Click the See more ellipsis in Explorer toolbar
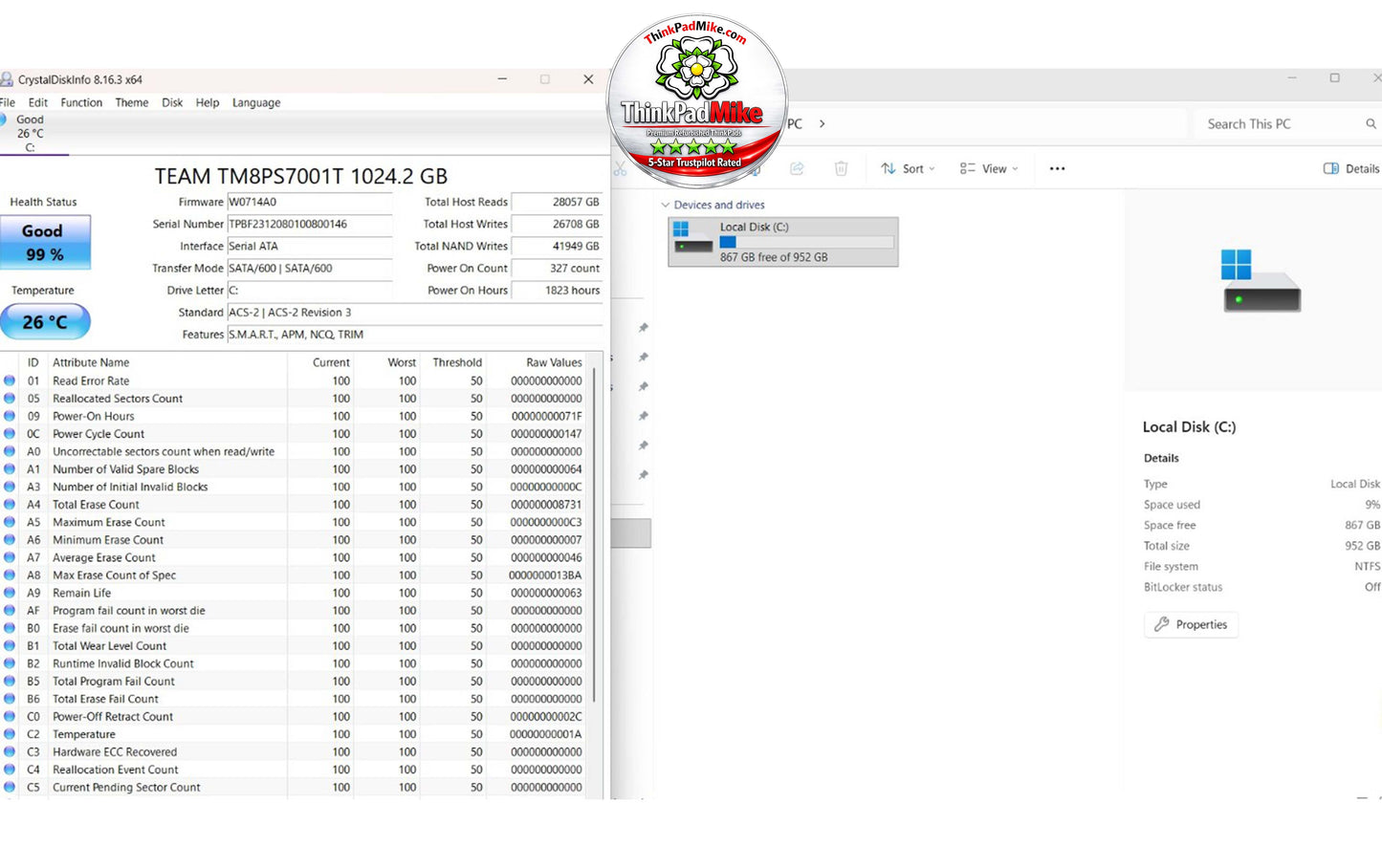The width and height of the screenshot is (1382, 868). point(1057,168)
